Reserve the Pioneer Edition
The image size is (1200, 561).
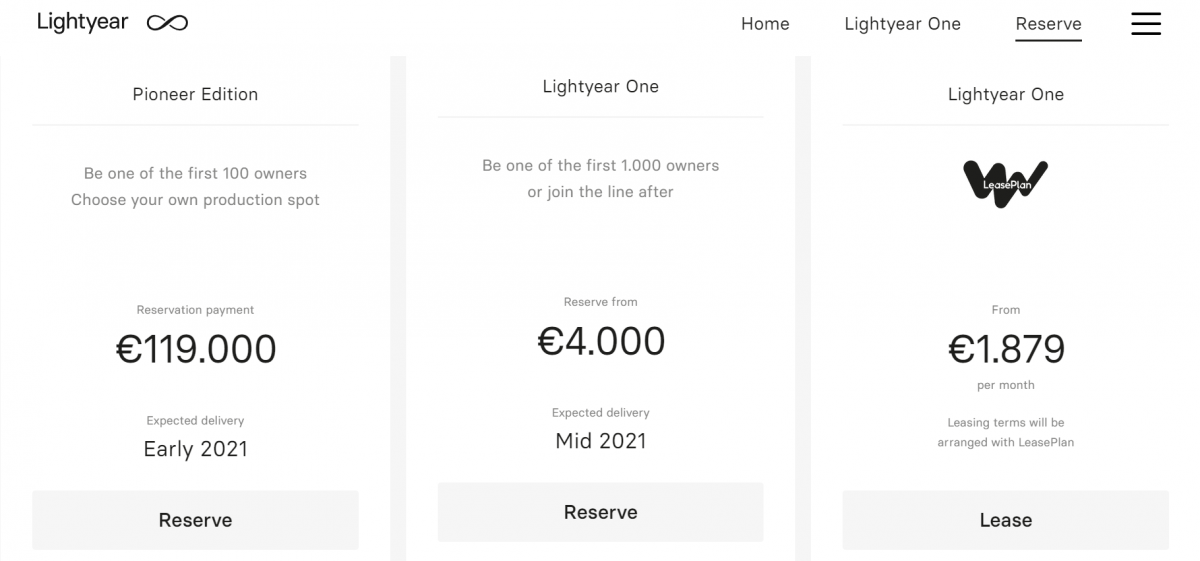click(195, 520)
